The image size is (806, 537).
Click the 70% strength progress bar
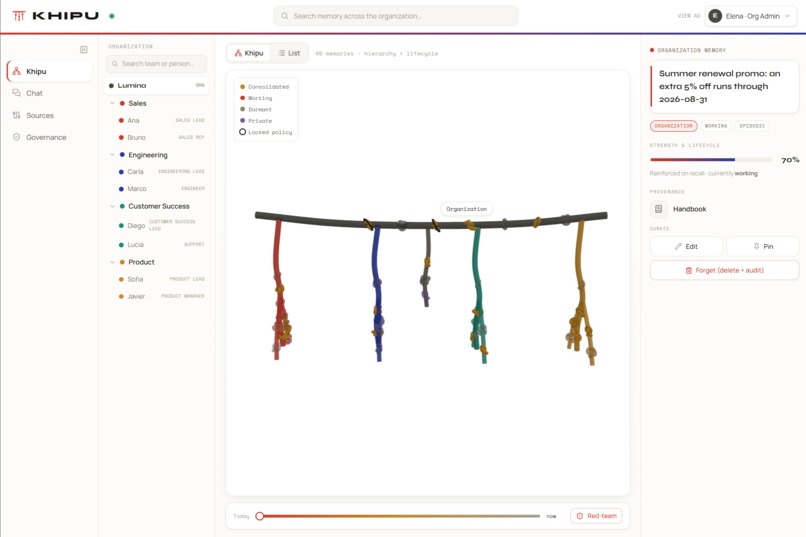click(x=711, y=160)
